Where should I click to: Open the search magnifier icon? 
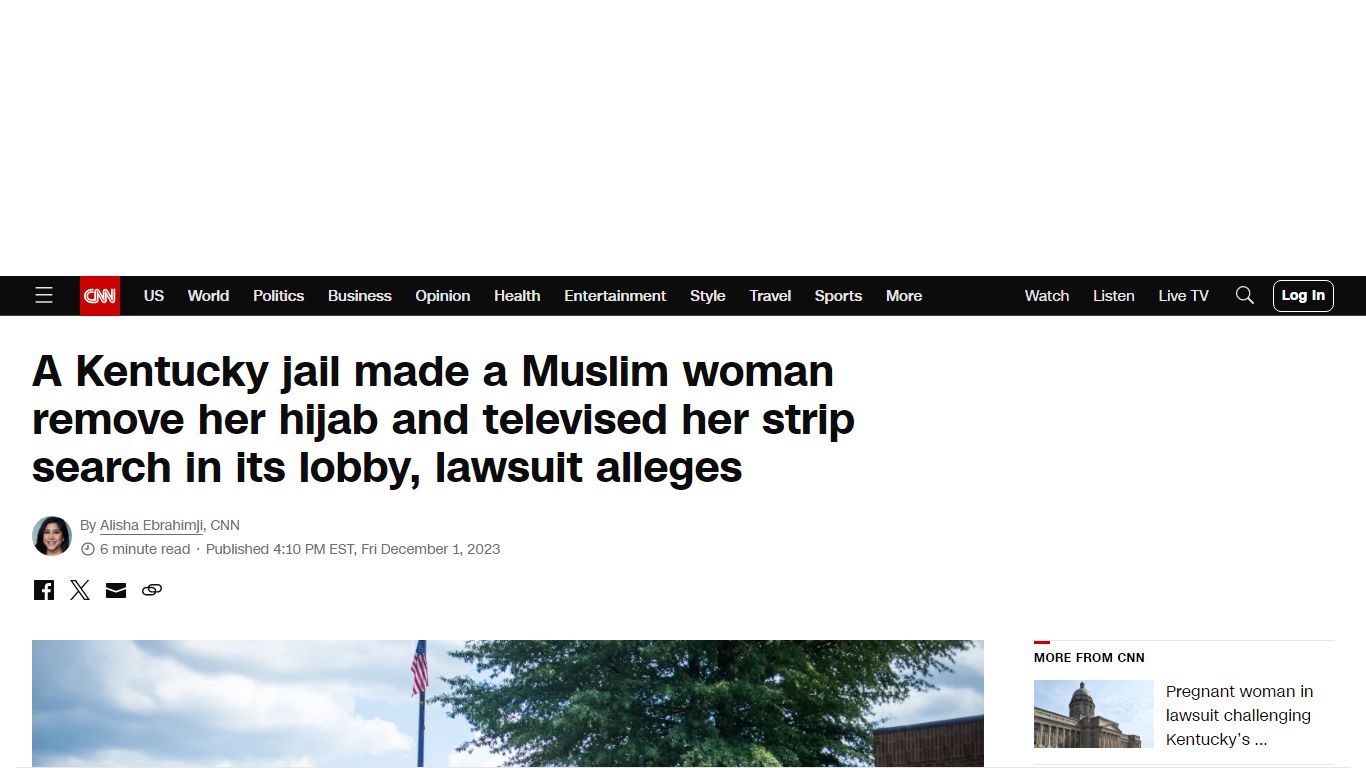coord(1244,295)
